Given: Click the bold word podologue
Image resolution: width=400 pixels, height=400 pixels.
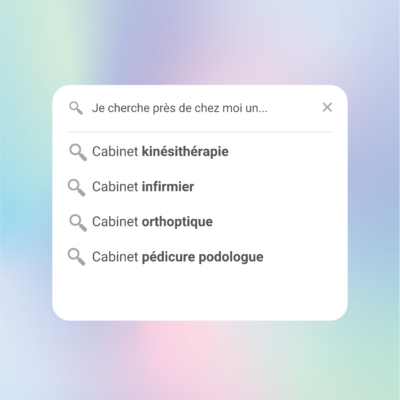Looking at the screenshot, I should coord(231,257).
